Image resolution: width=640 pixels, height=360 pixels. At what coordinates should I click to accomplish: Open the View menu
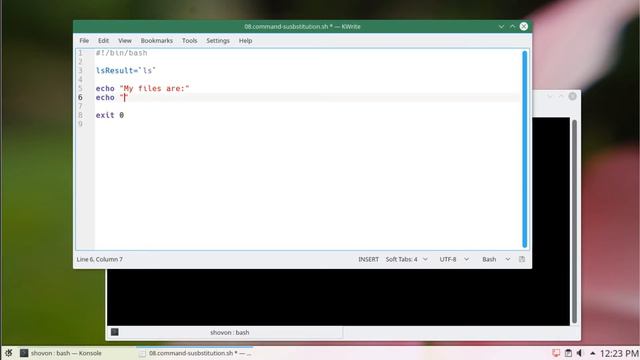pyautogui.click(x=125, y=40)
